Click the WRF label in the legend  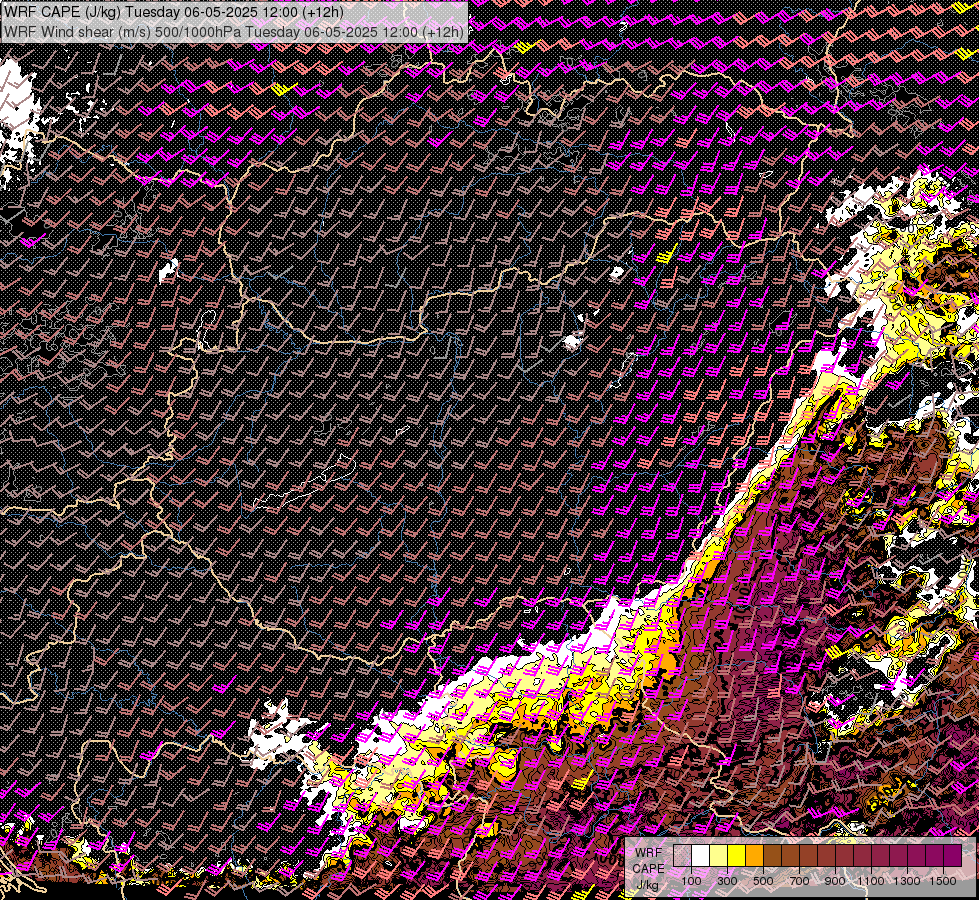[x=648, y=853]
